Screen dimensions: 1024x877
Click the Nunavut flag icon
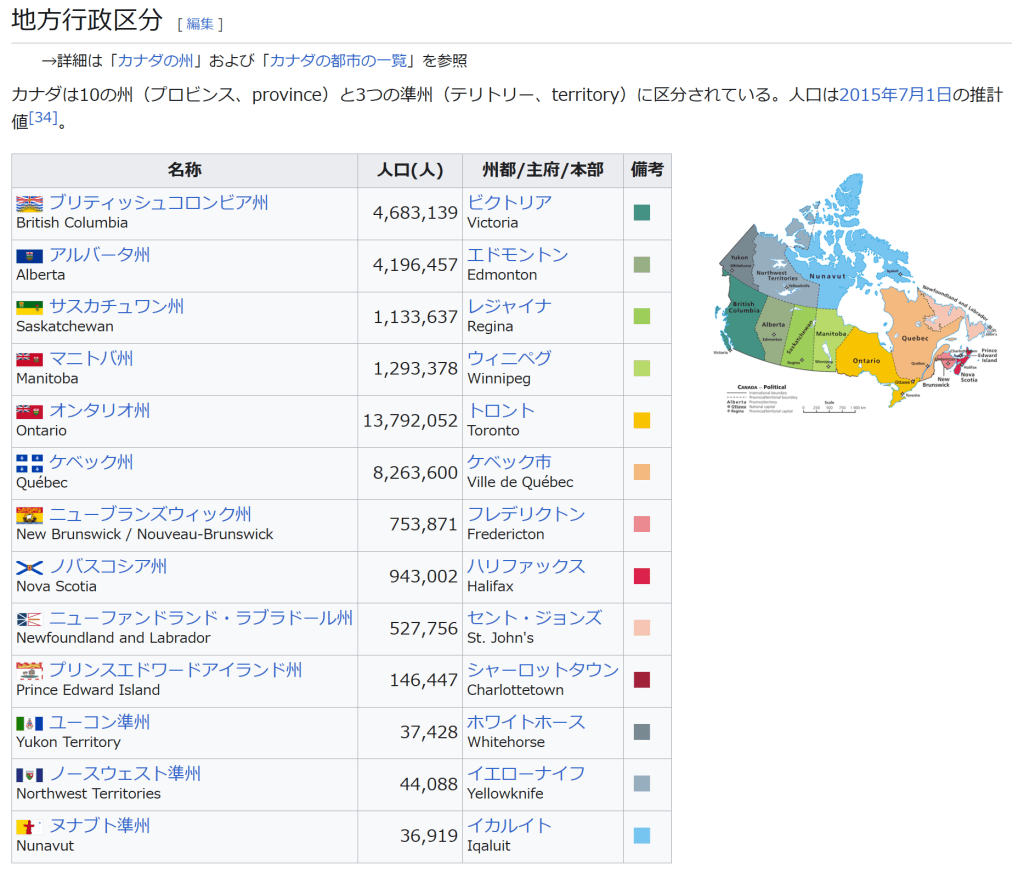[30, 827]
